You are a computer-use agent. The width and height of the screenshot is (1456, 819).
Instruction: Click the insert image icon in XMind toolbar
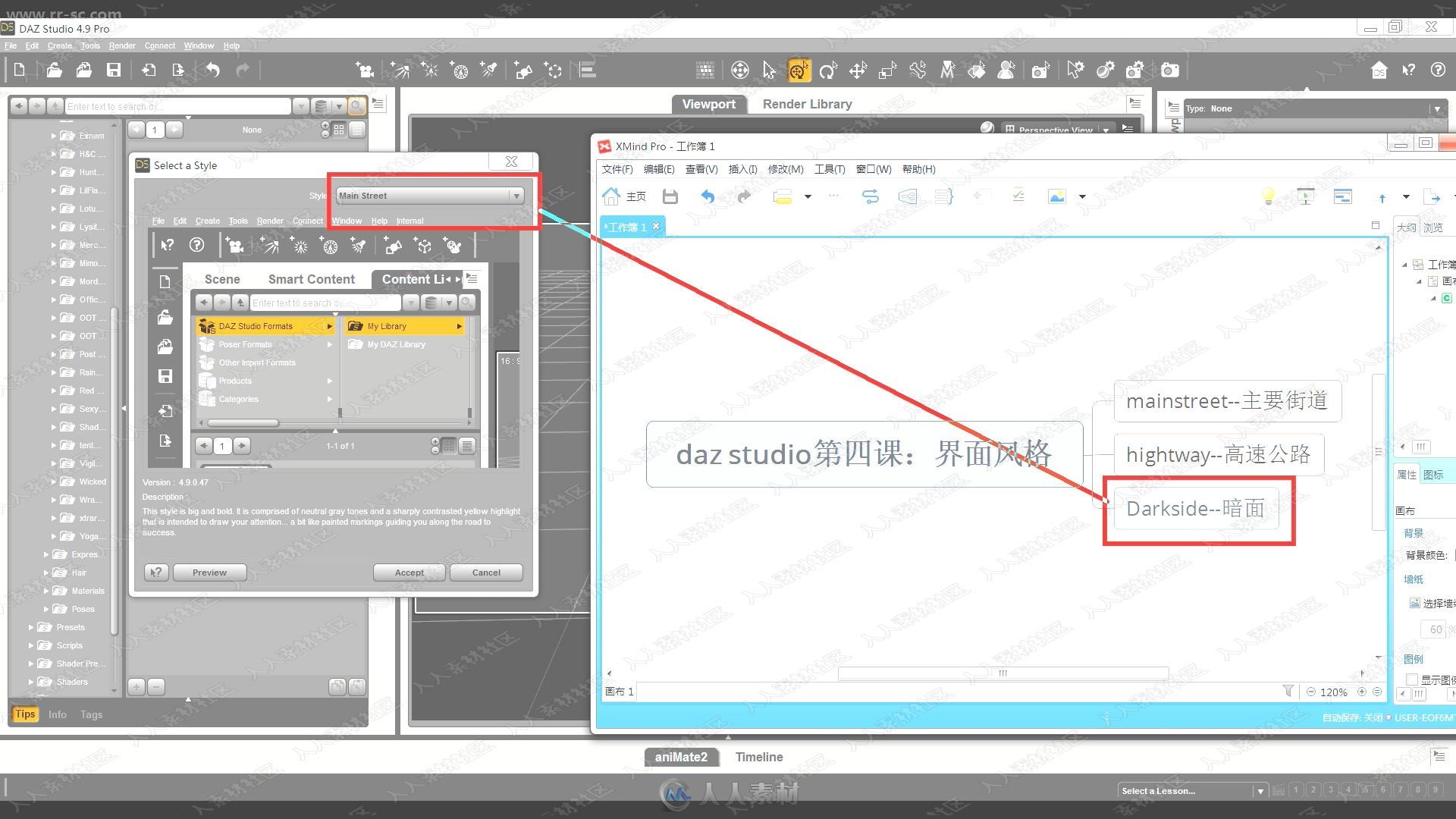point(1056,197)
